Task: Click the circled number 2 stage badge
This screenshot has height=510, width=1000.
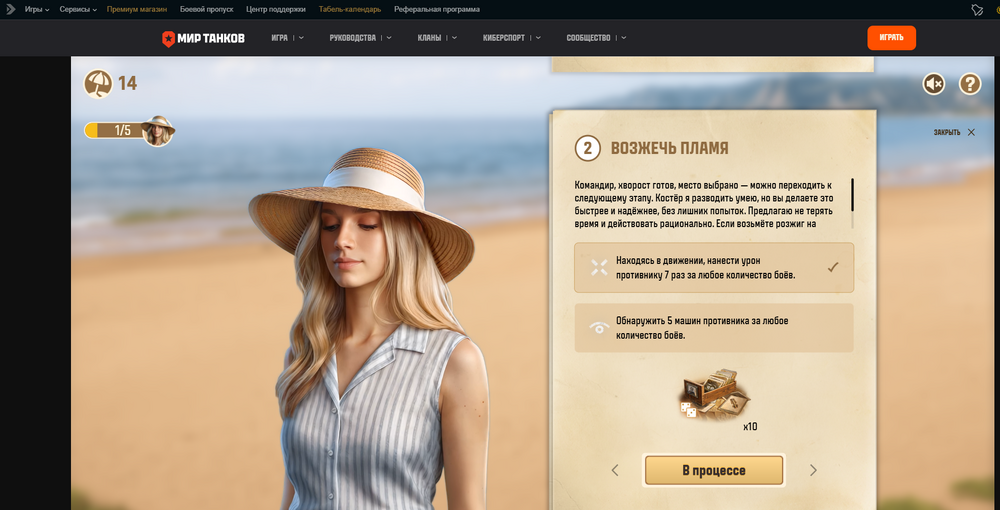Action: 587,149
